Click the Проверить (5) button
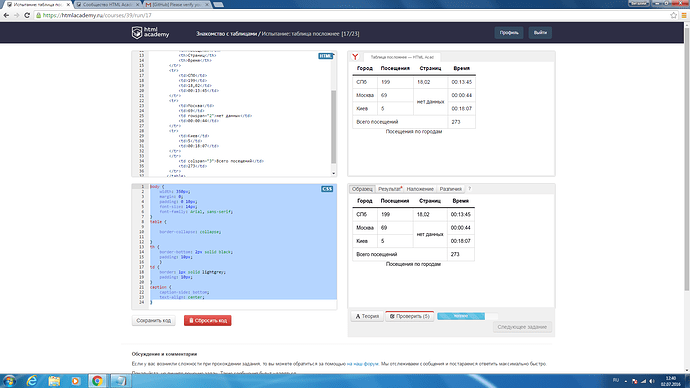 pos(410,316)
